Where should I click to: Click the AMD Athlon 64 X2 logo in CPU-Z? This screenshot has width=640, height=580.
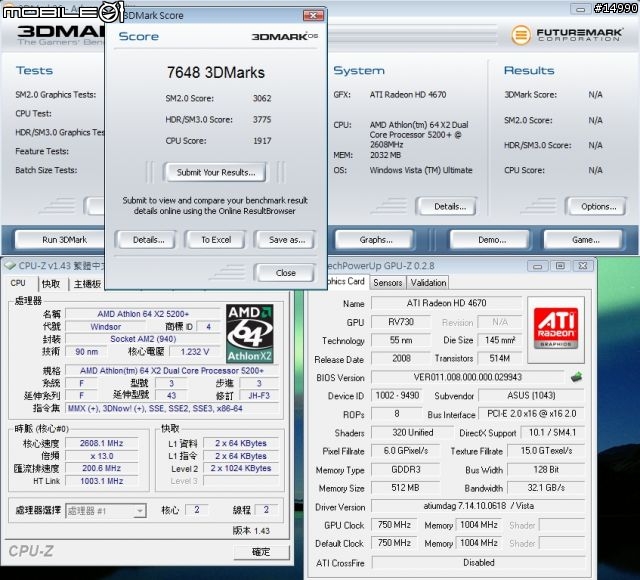[x=249, y=333]
